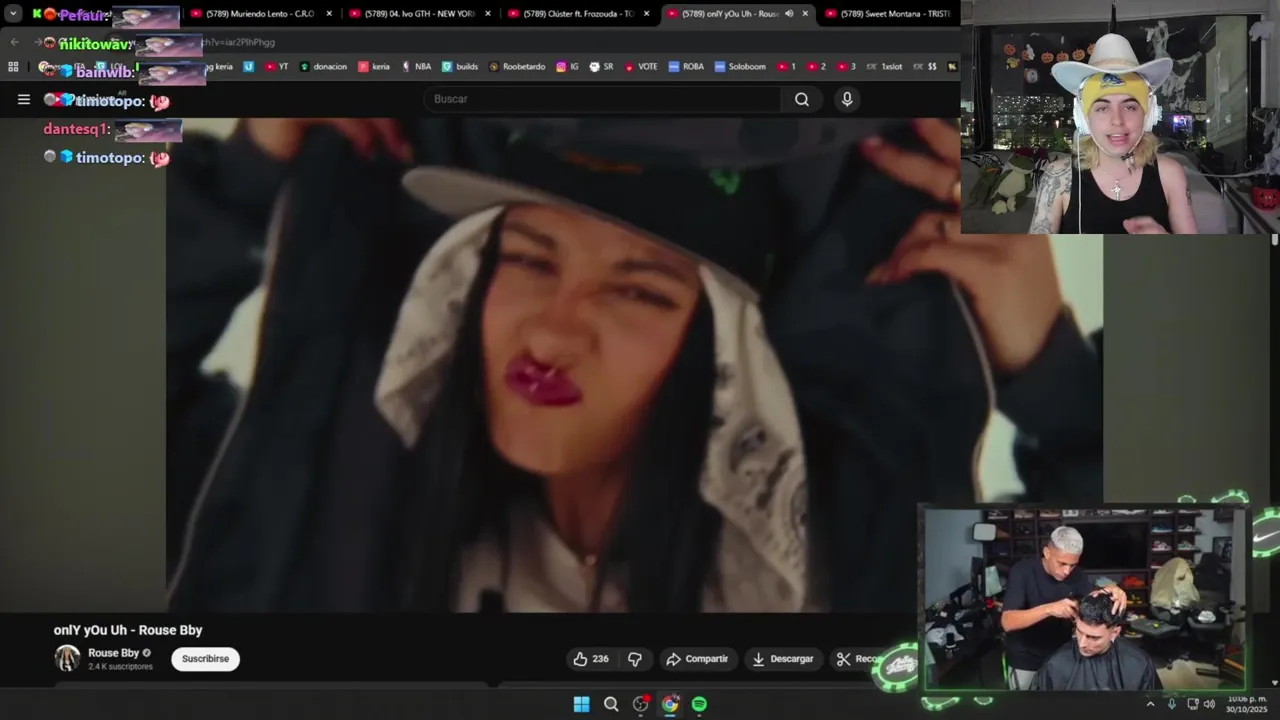
Task: Open the IG Instagram bookmark
Action: [567, 67]
